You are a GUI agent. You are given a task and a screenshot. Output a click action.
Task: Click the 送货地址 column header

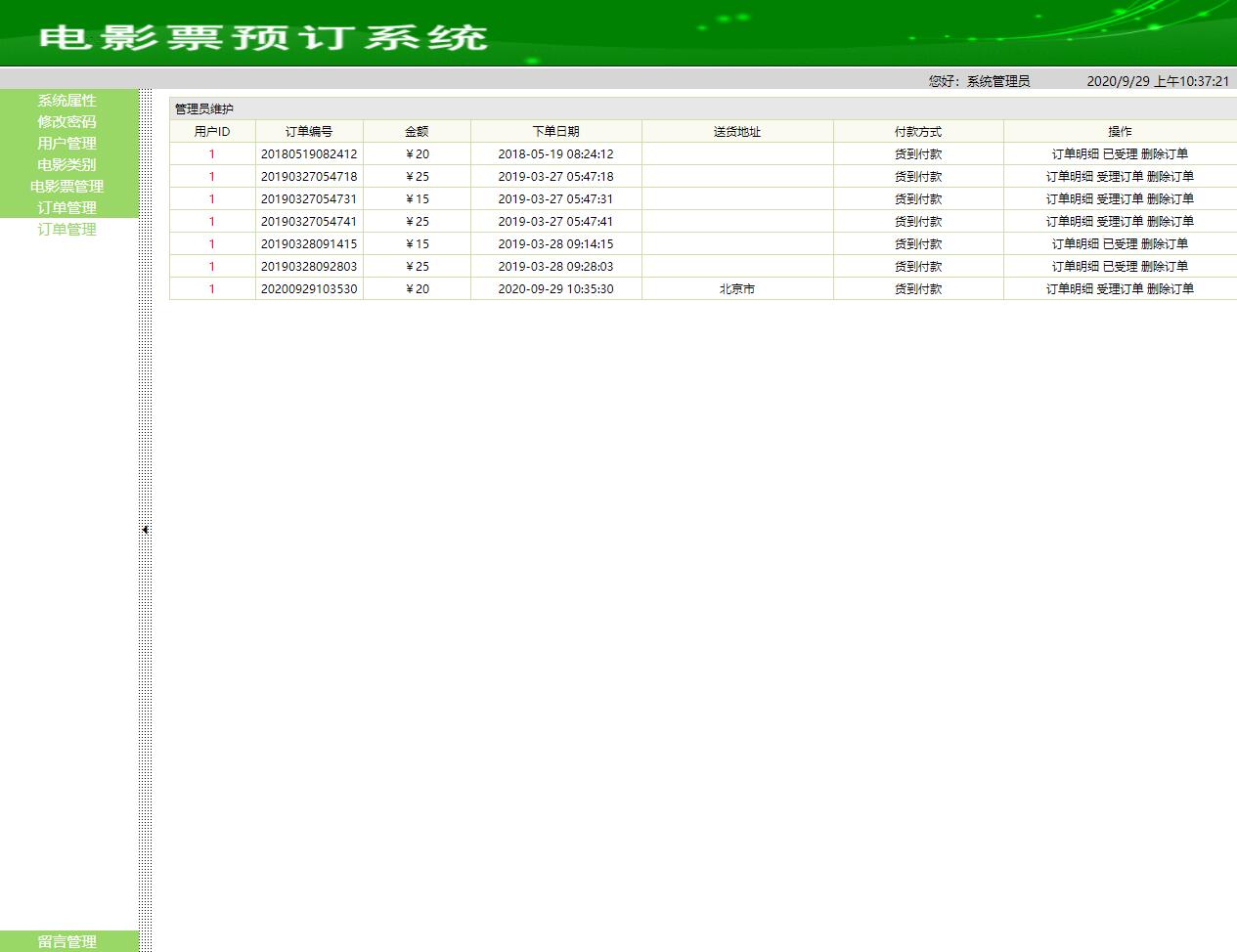click(737, 132)
